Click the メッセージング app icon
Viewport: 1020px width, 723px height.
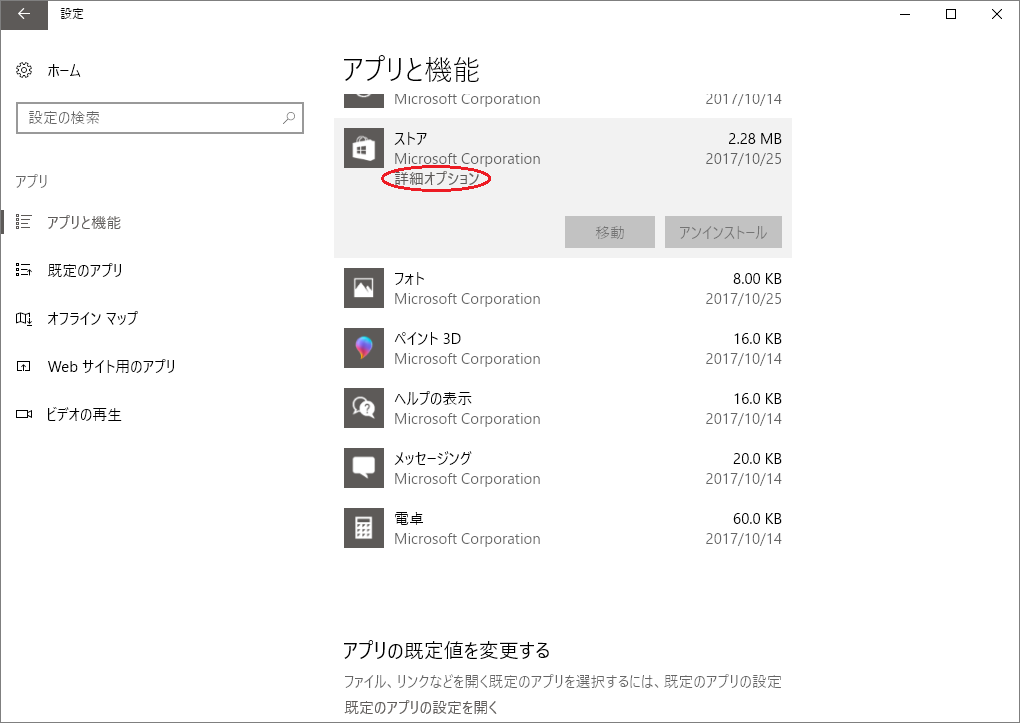364,468
